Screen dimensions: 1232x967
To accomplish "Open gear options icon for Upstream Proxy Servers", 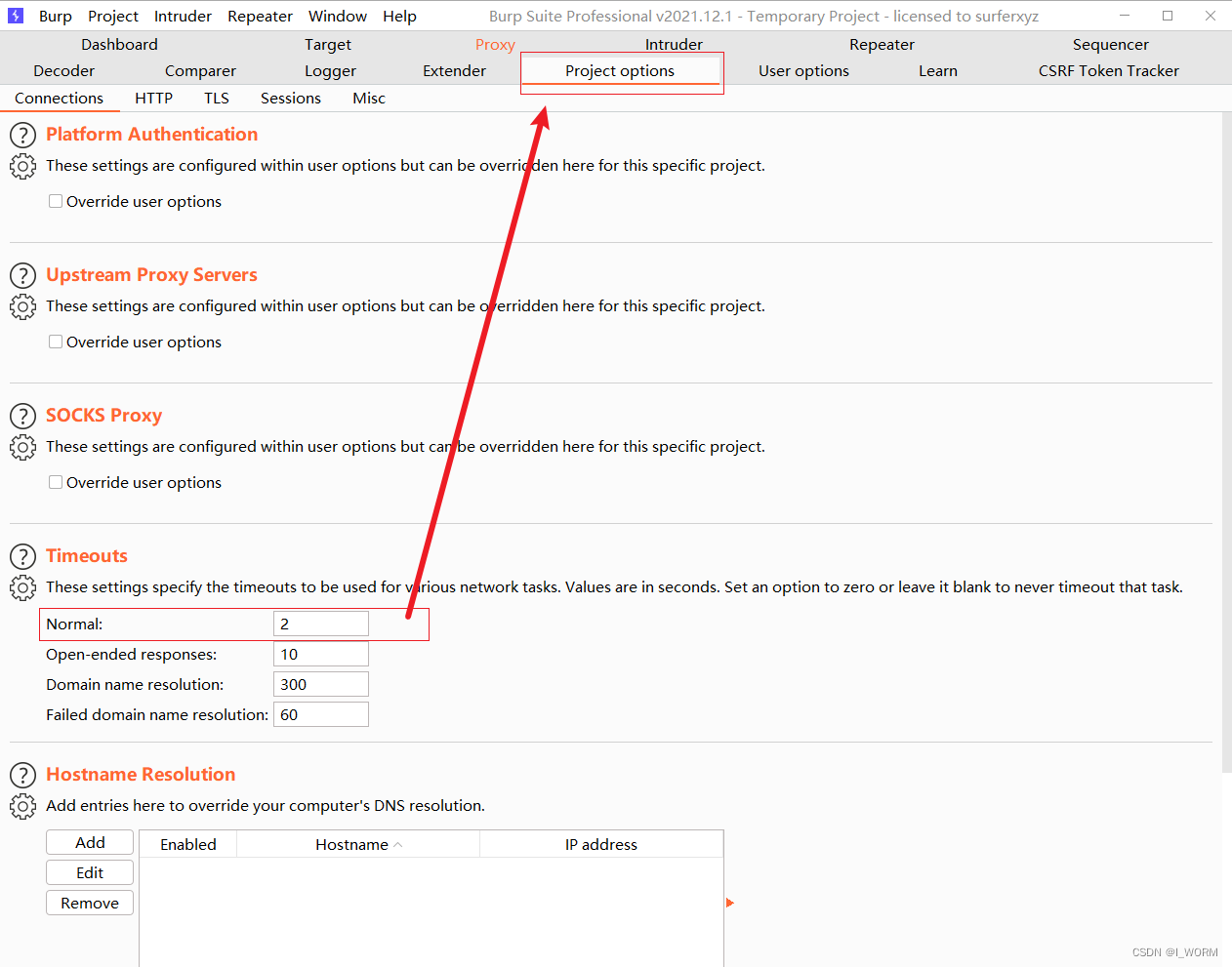I will [22, 306].
